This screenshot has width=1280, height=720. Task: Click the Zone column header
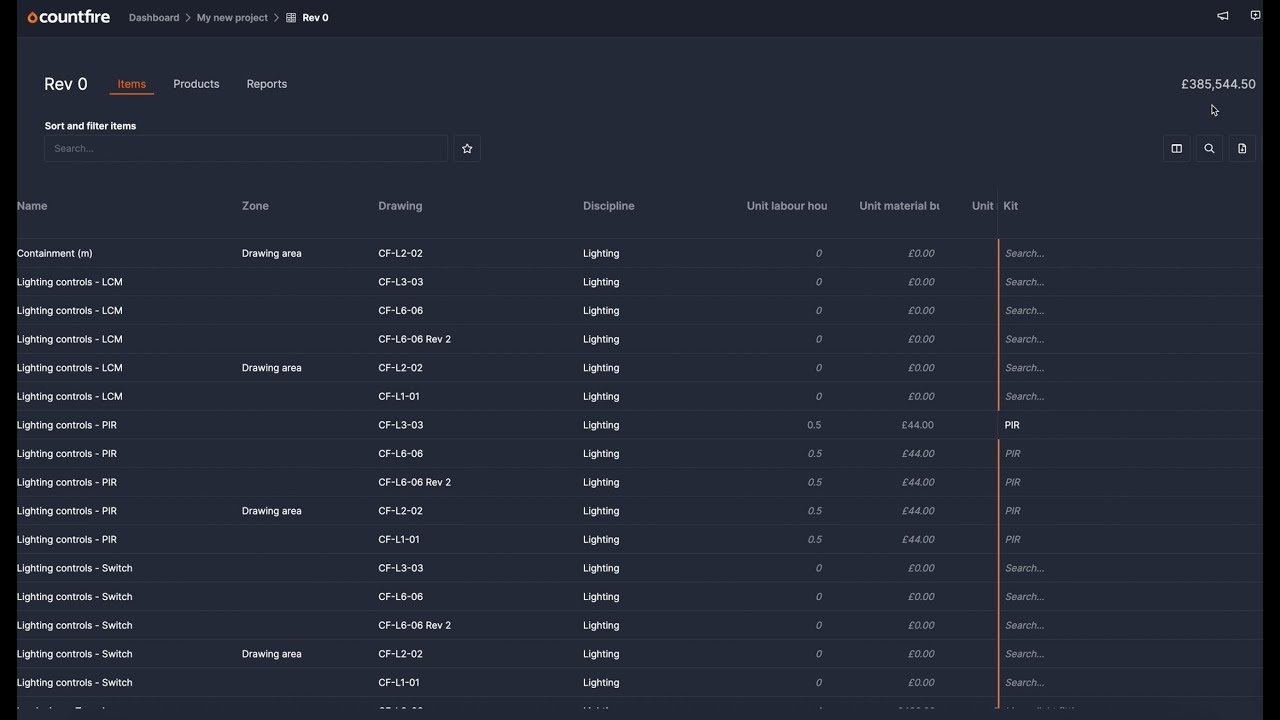coord(255,206)
